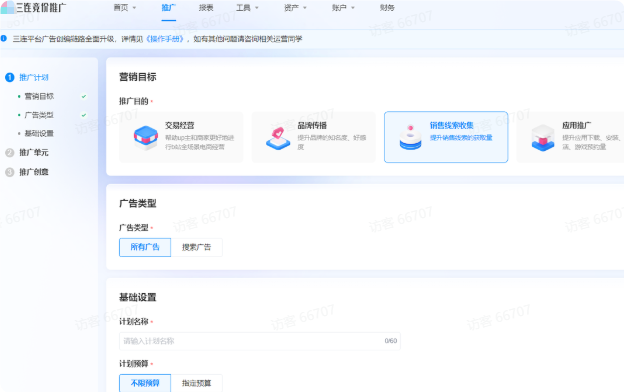This screenshot has width=624, height=392.
Task: Jump to 基础设置 section in sidebar
Action: click(39, 133)
